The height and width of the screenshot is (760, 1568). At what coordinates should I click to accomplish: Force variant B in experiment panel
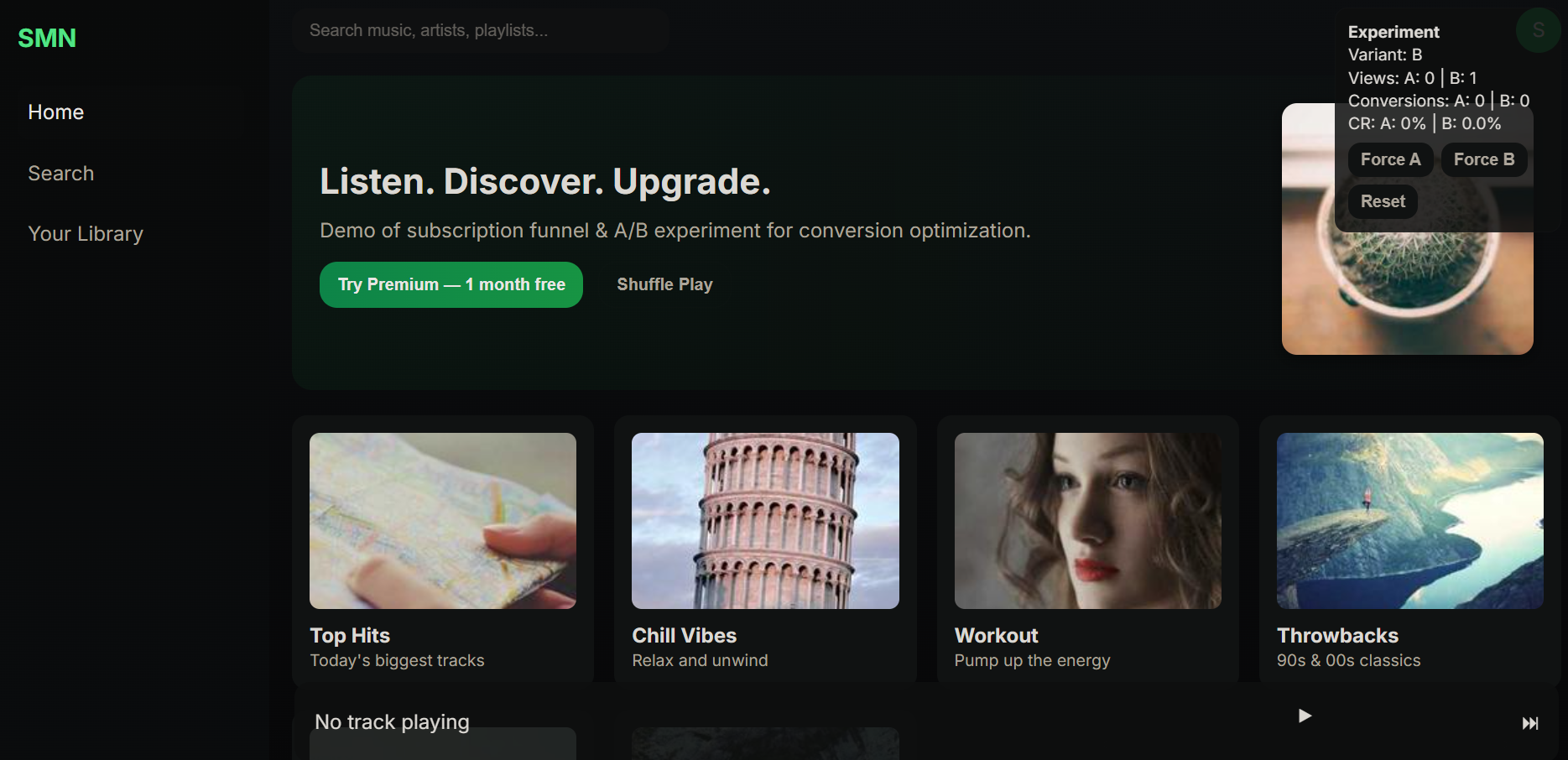[x=1483, y=159]
